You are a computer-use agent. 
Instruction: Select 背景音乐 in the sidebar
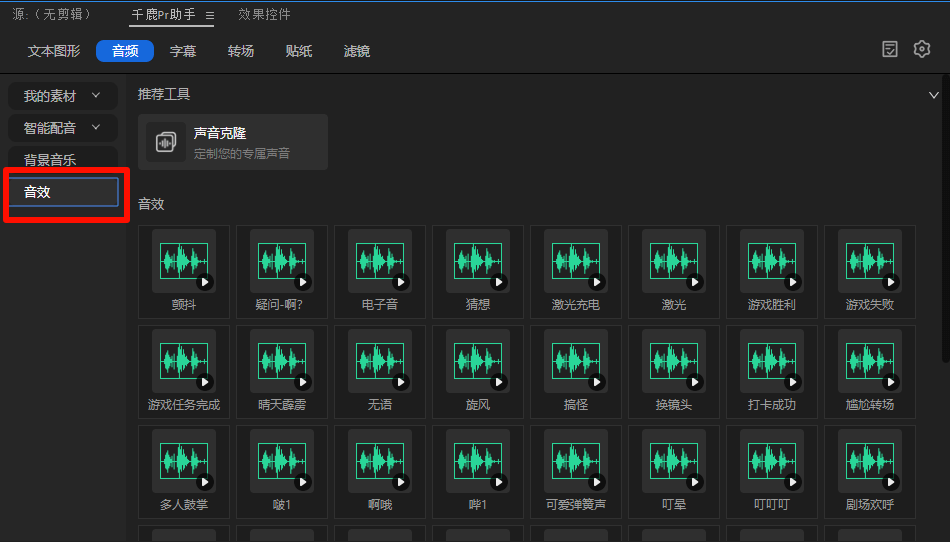[x=50, y=160]
